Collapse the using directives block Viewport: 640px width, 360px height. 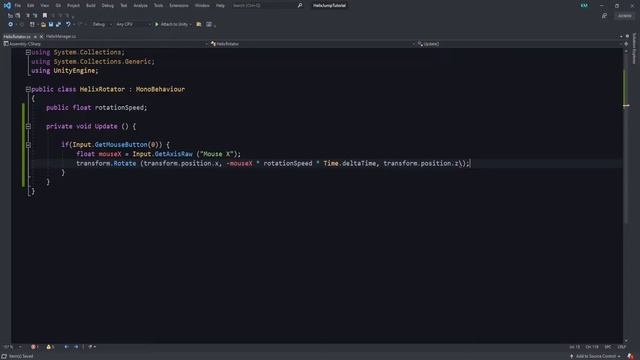click(x=28, y=52)
